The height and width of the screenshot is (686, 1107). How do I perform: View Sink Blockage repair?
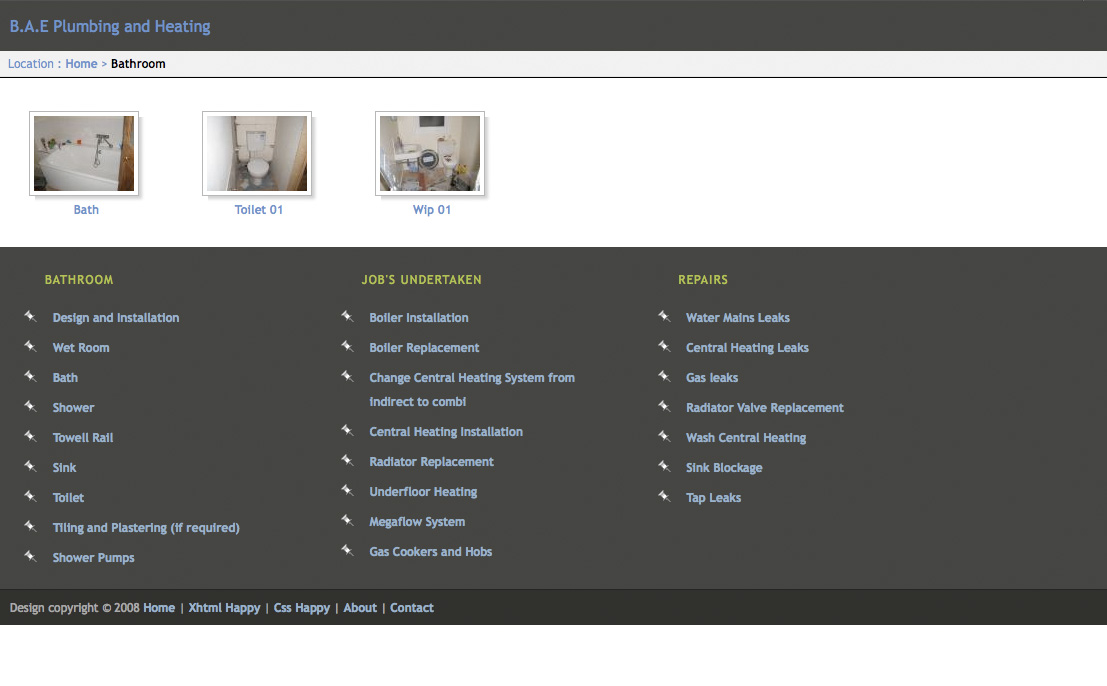pos(724,467)
